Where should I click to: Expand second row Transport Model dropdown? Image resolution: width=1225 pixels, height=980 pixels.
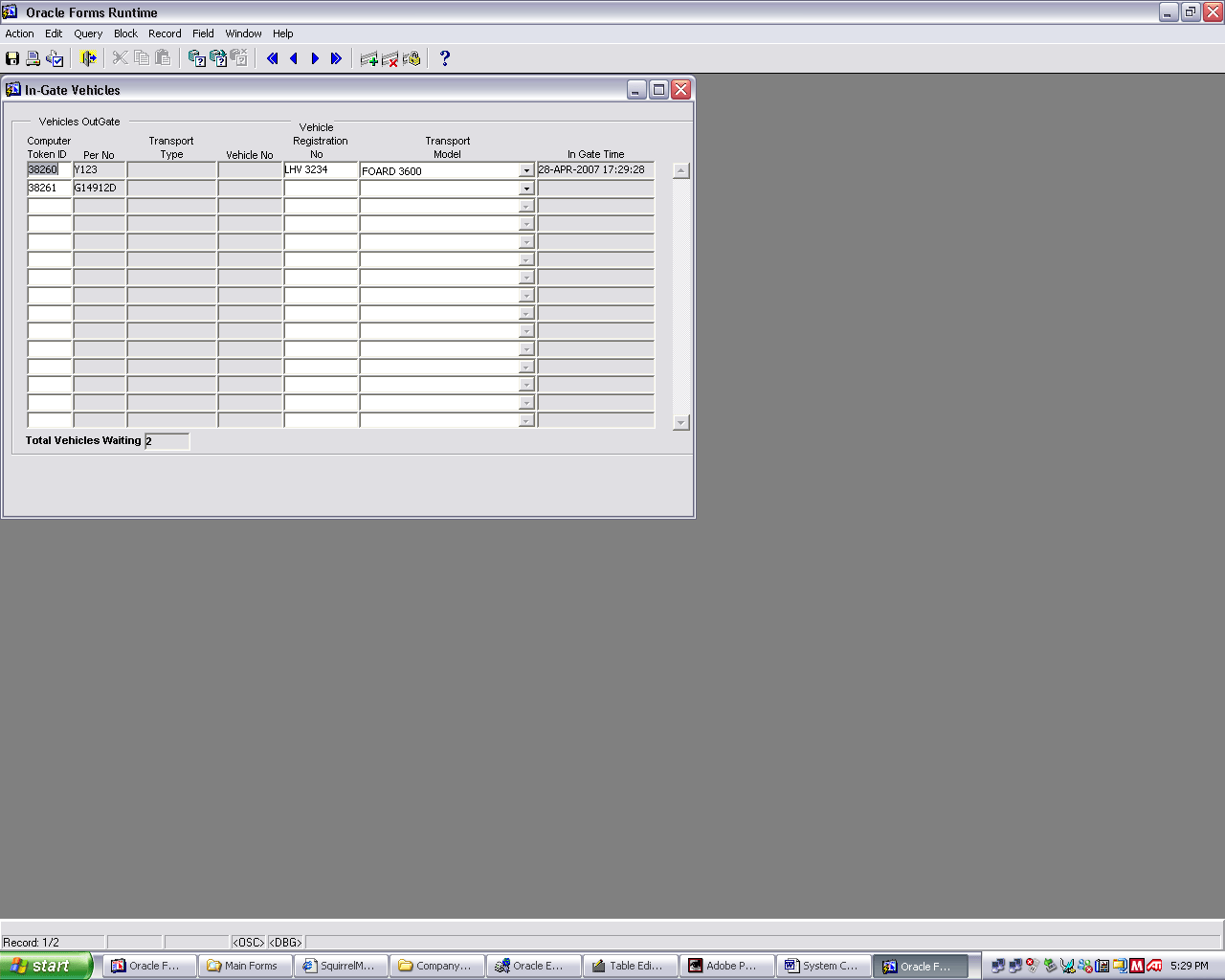[526, 189]
